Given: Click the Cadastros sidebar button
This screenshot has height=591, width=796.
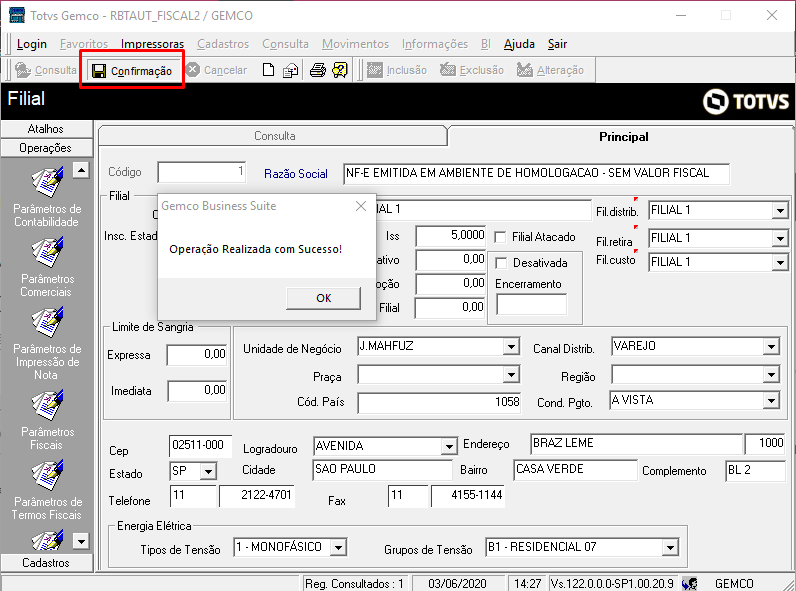Looking at the screenshot, I should point(46,563).
